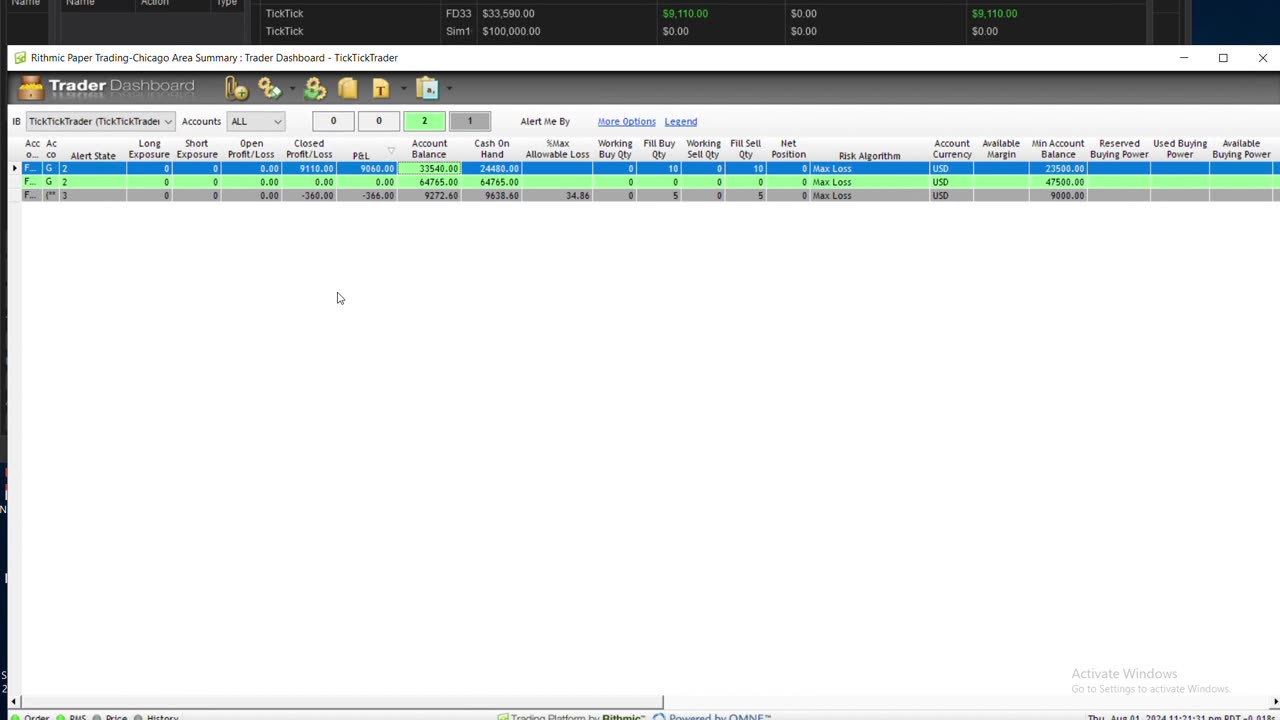Select the -366.00 P&L cell

click(367, 195)
